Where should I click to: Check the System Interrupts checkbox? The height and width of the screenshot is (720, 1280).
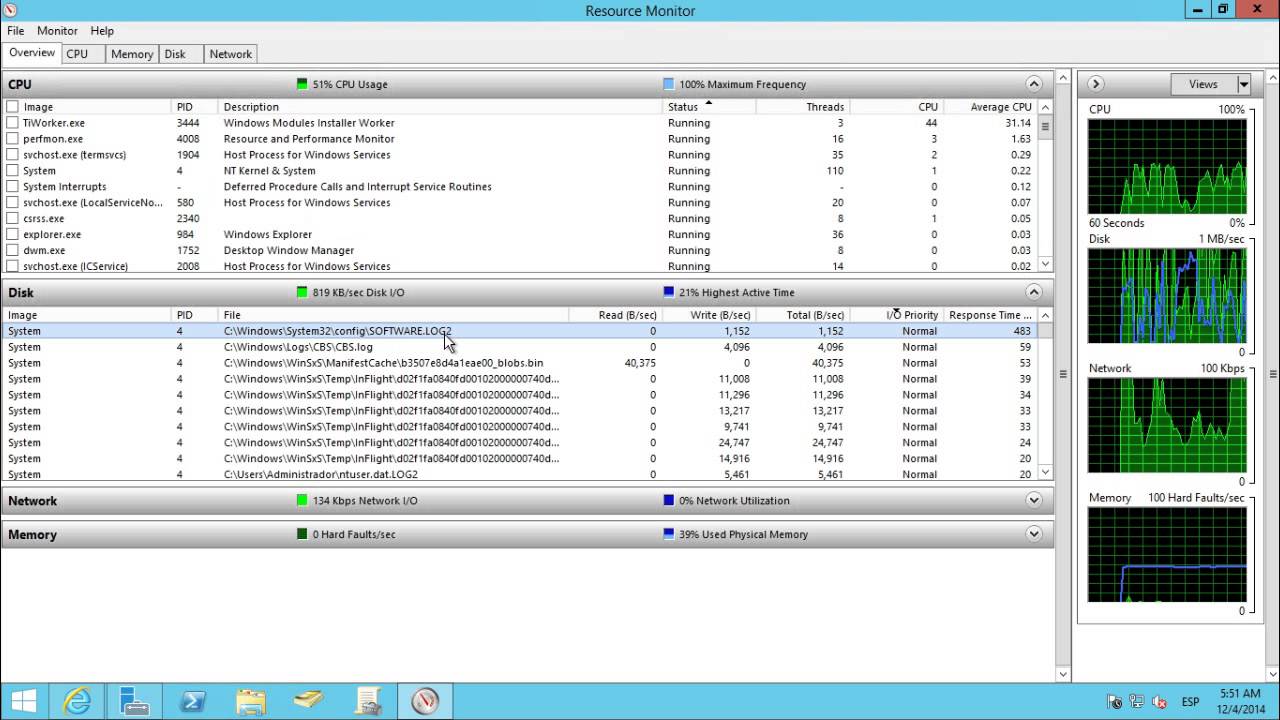point(12,187)
